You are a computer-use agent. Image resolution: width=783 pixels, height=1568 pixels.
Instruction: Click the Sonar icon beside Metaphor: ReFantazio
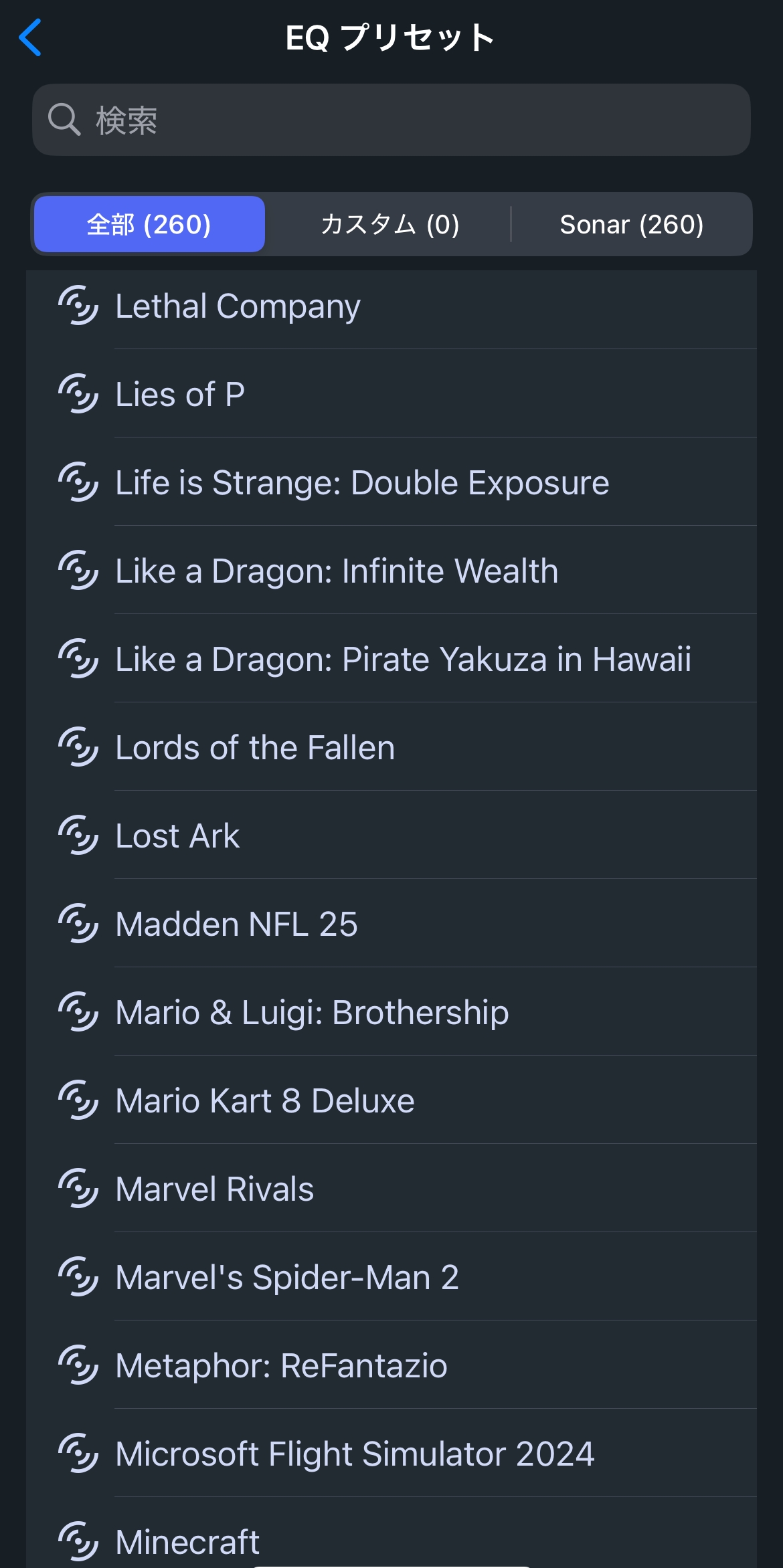[x=78, y=1365]
